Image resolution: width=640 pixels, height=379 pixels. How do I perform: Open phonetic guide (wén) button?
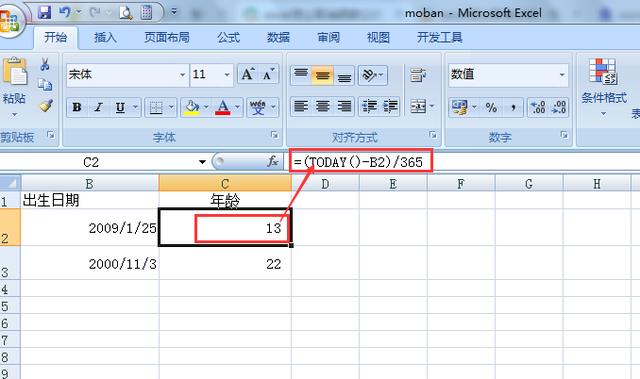[258, 107]
